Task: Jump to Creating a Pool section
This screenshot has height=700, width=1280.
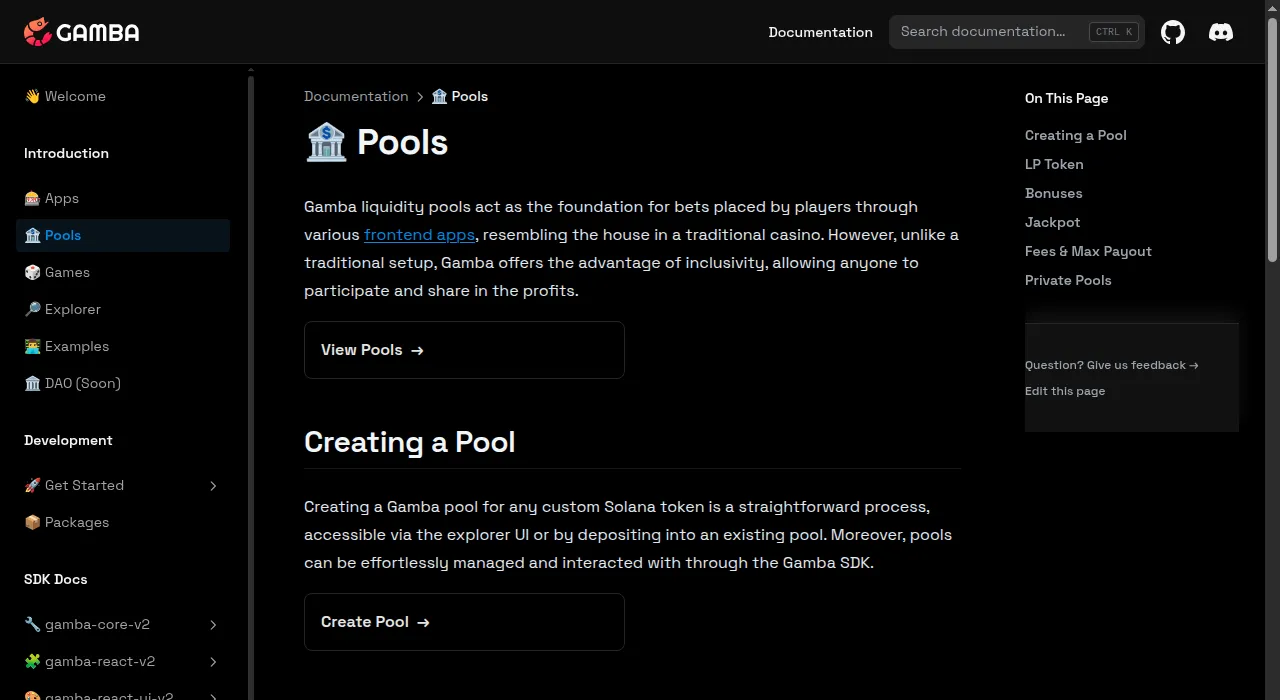Action: pyautogui.click(x=1075, y=135)
